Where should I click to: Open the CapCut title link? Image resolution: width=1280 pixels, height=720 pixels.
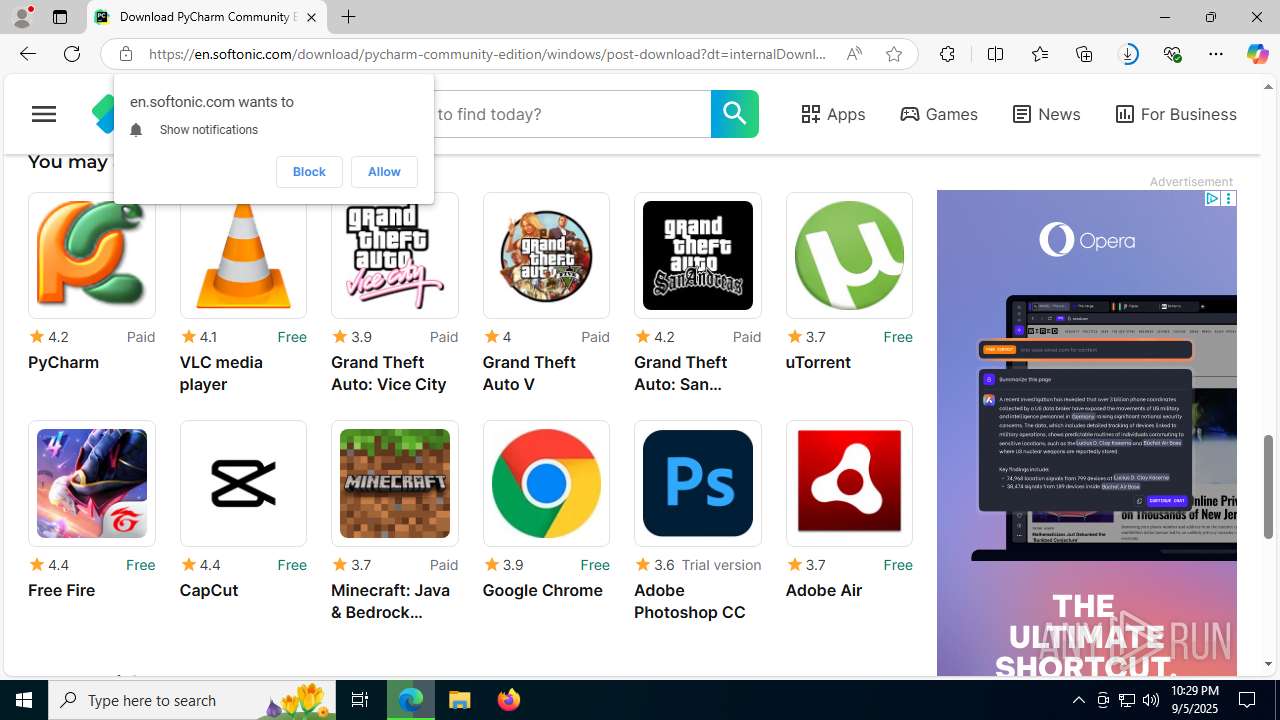(209, 590)
